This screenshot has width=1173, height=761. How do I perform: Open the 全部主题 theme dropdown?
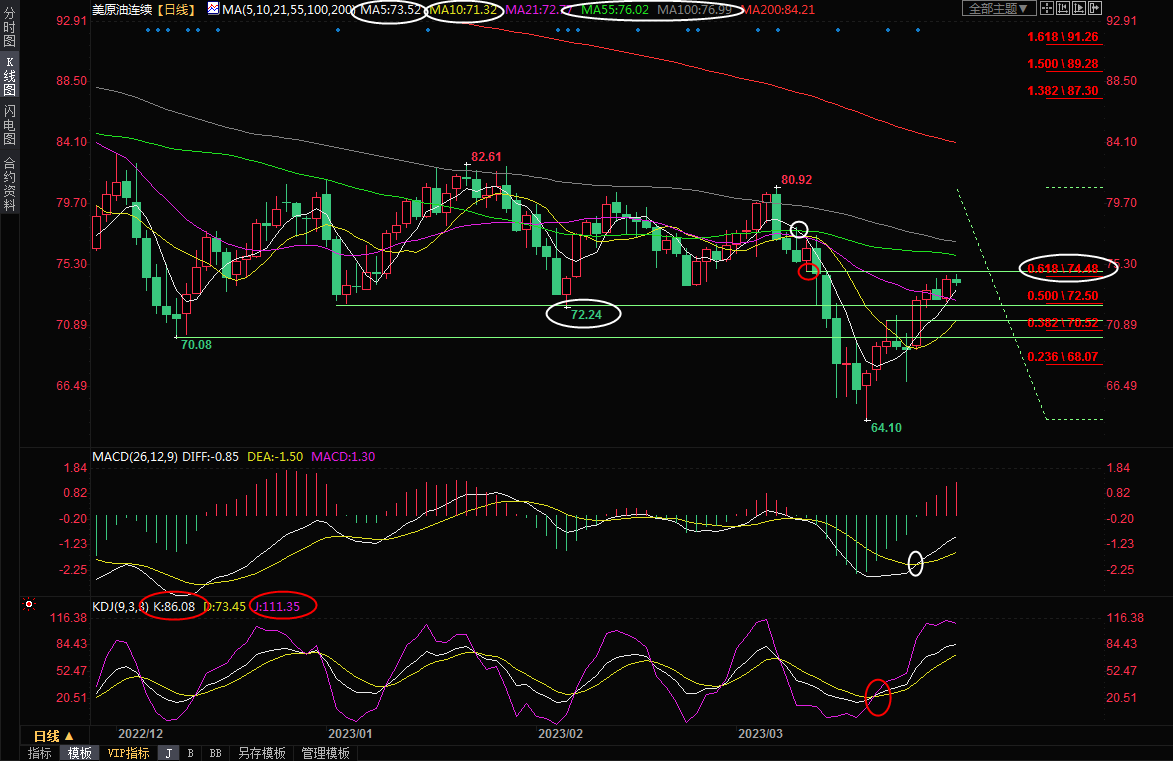pyautogui.click(x=995, y=9)
